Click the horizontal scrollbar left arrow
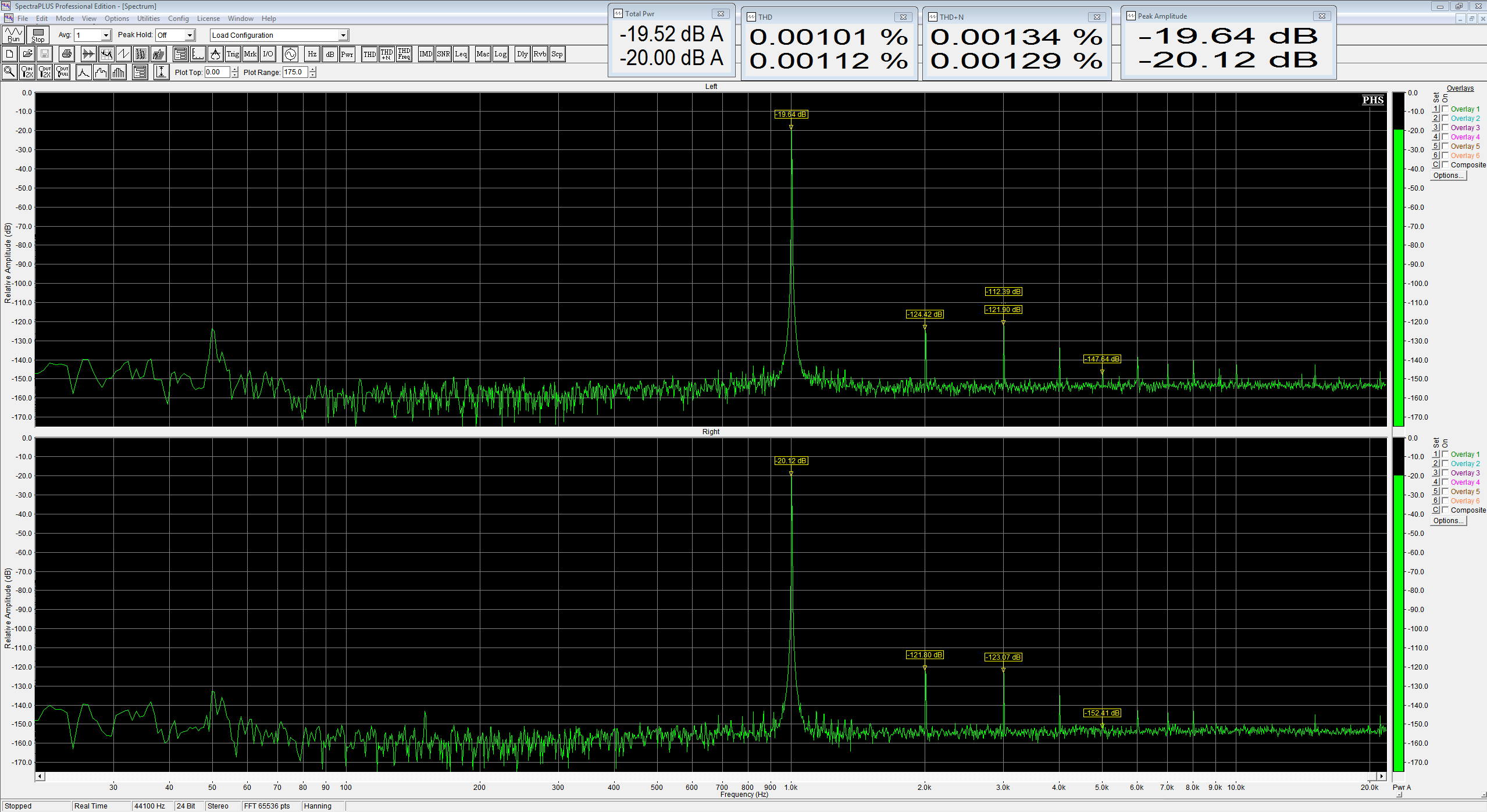The image size is (1487, 812). (x=40, y=776)
